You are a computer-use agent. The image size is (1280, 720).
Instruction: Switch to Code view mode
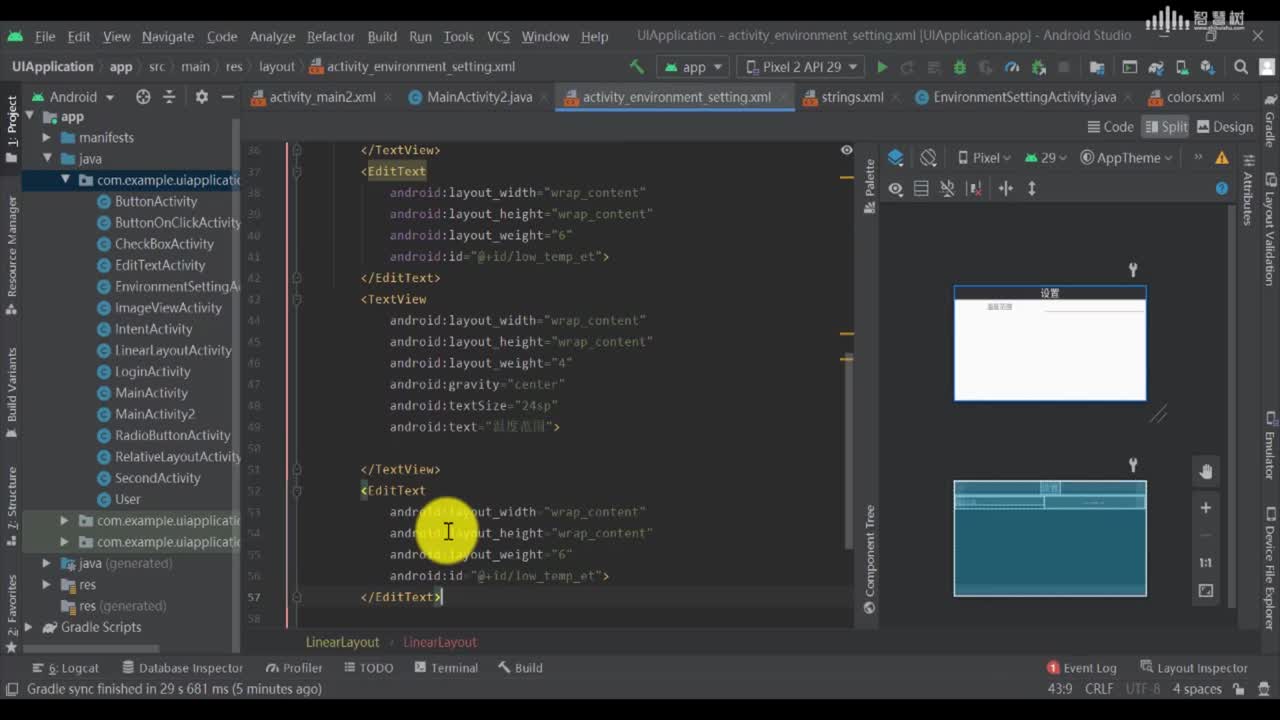1110,127
